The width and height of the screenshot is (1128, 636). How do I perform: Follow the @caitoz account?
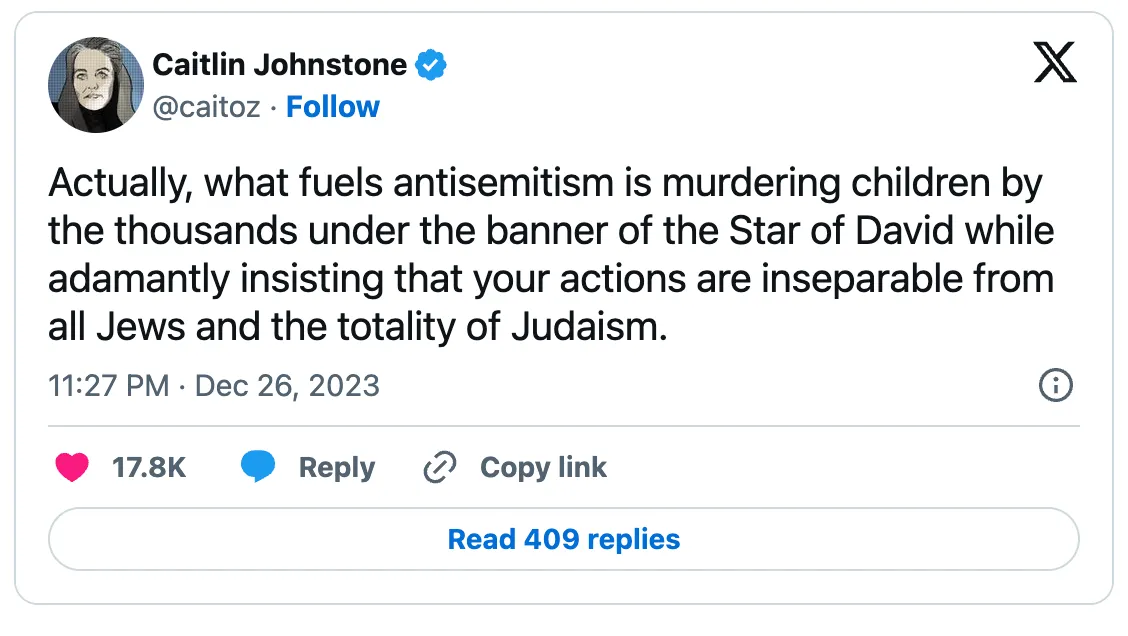pos(332,106)
